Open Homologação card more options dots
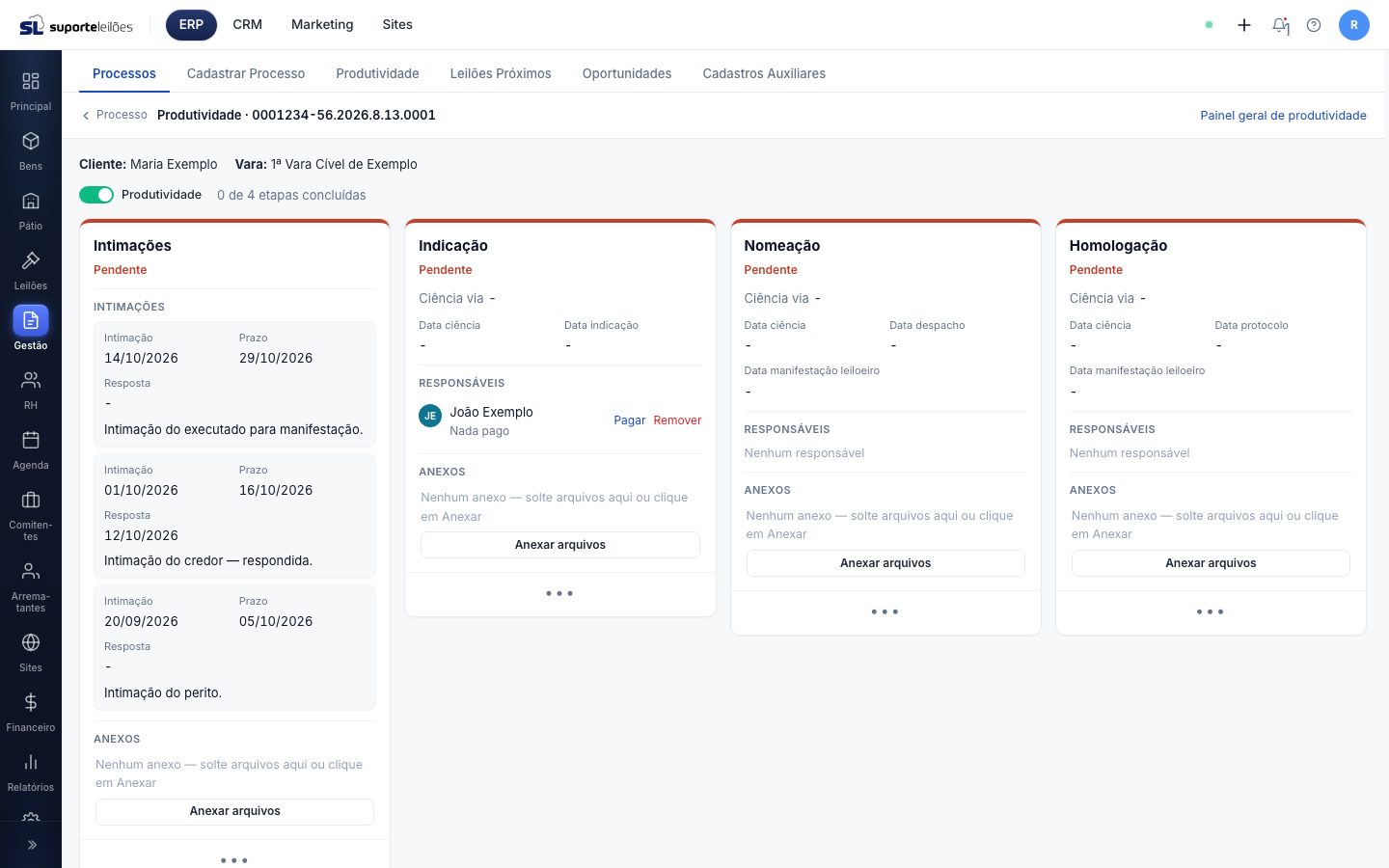The width and height of the screenshot is (1389, 868). [1210, 611]
